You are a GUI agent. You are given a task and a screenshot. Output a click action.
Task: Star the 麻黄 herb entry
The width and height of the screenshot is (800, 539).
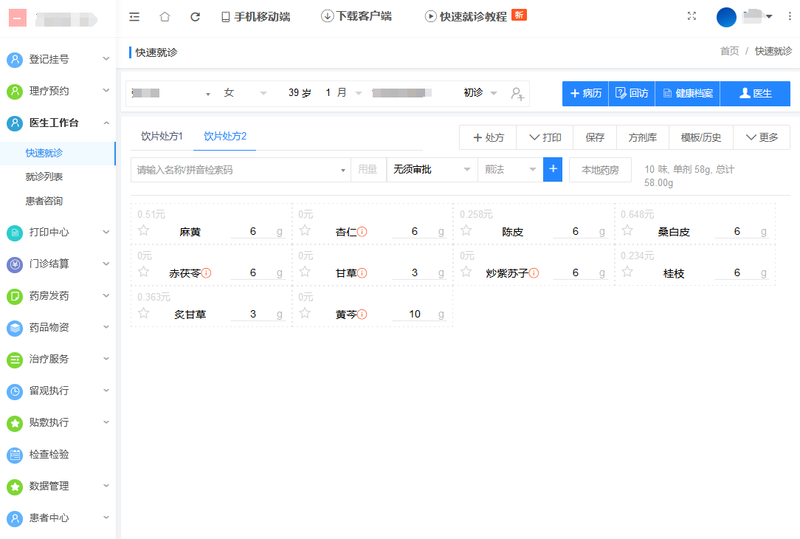tap(143, 231)
